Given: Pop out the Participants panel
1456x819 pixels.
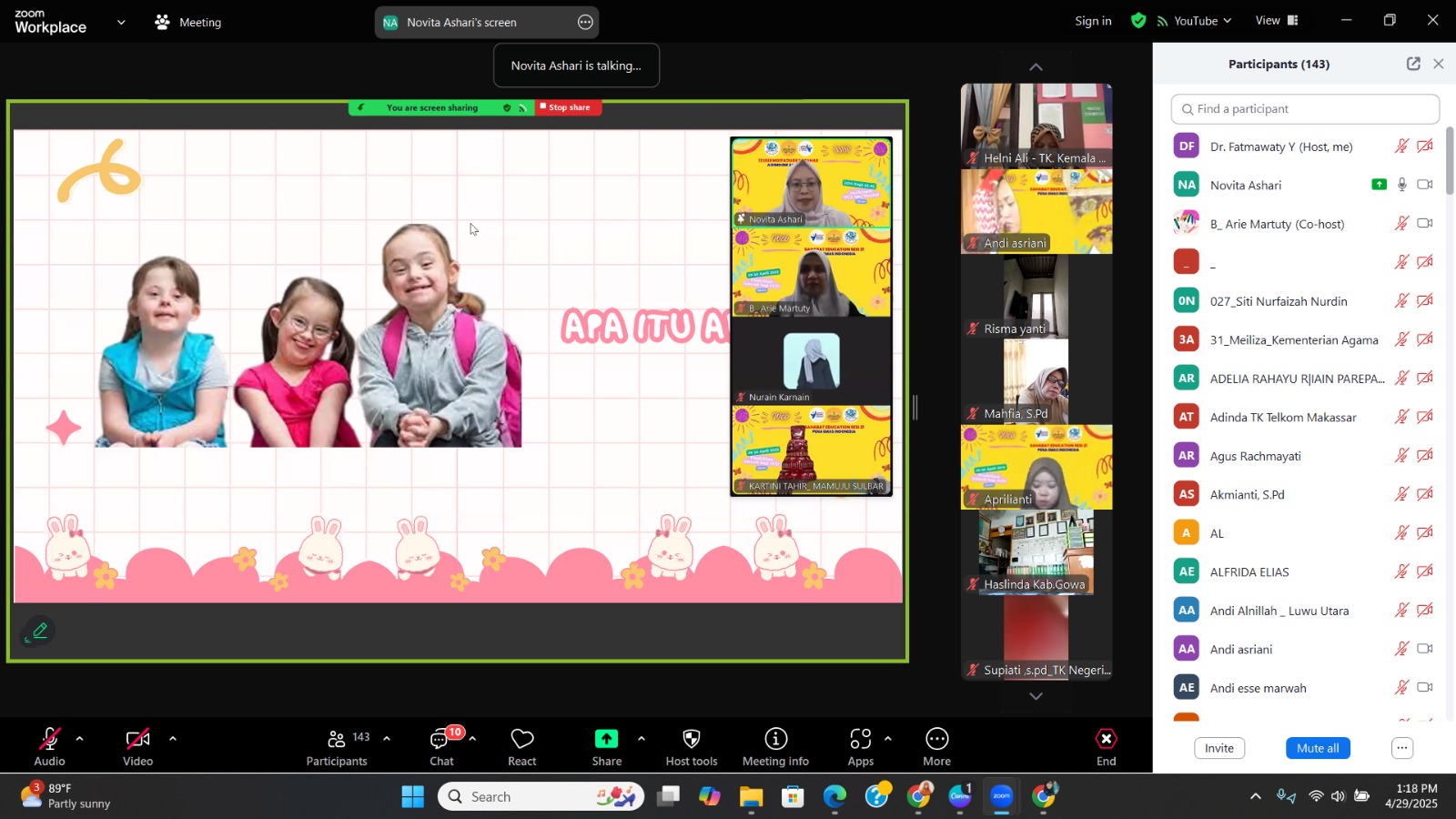Looking at the screenshot, I should (1412, 64).
